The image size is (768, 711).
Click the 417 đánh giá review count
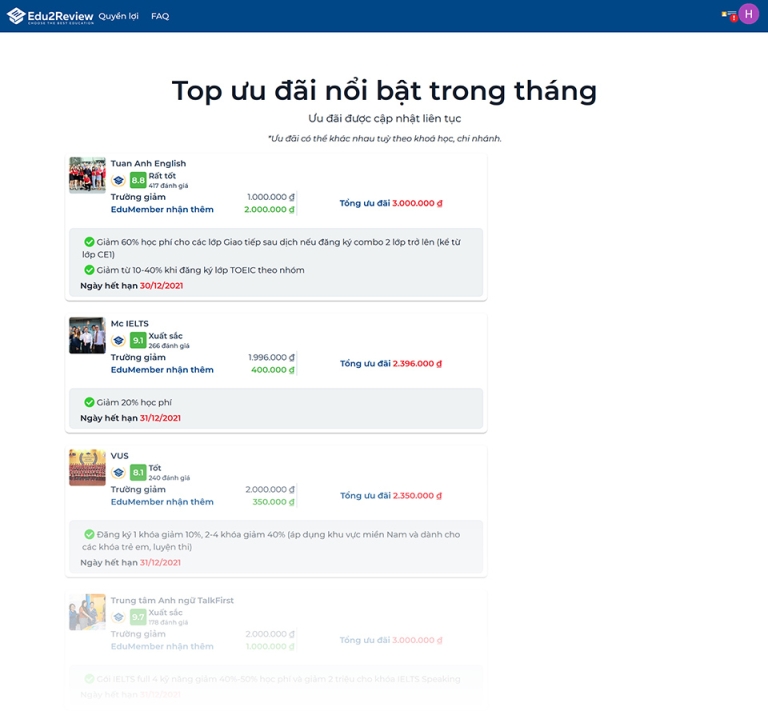[168, 186]
